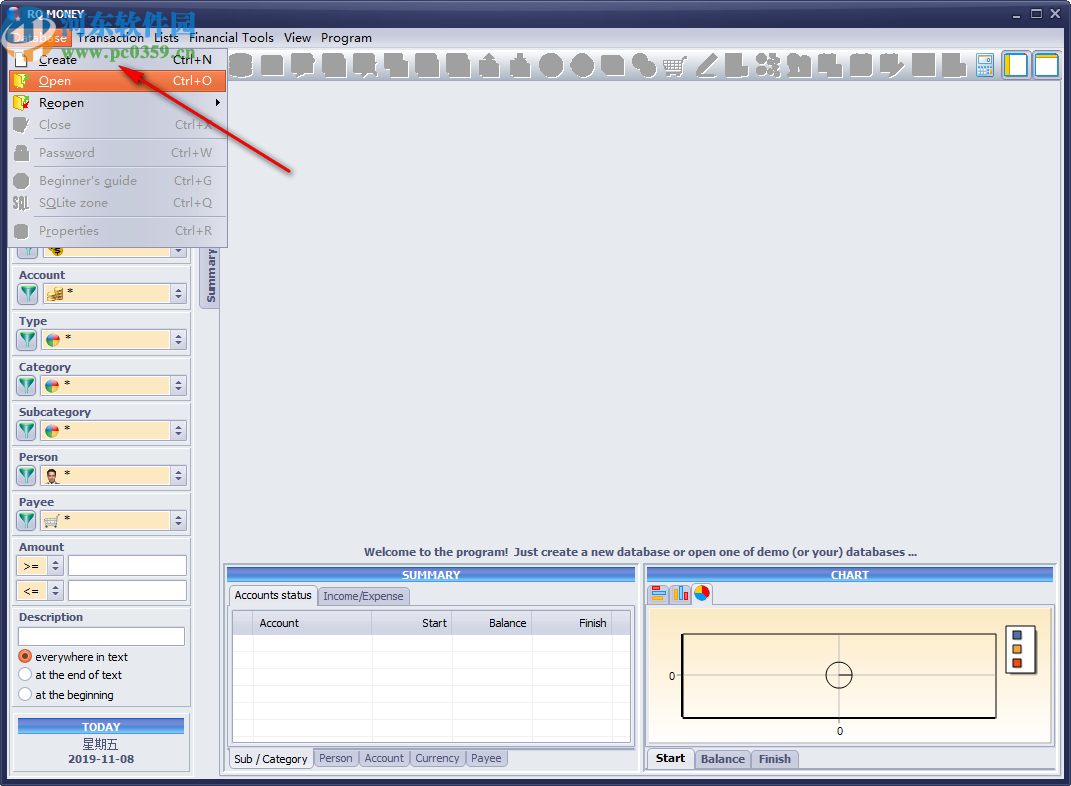Open the Type filter dropdown arrows
Viewport: 1071px width, 786px height.
[179, 339]
